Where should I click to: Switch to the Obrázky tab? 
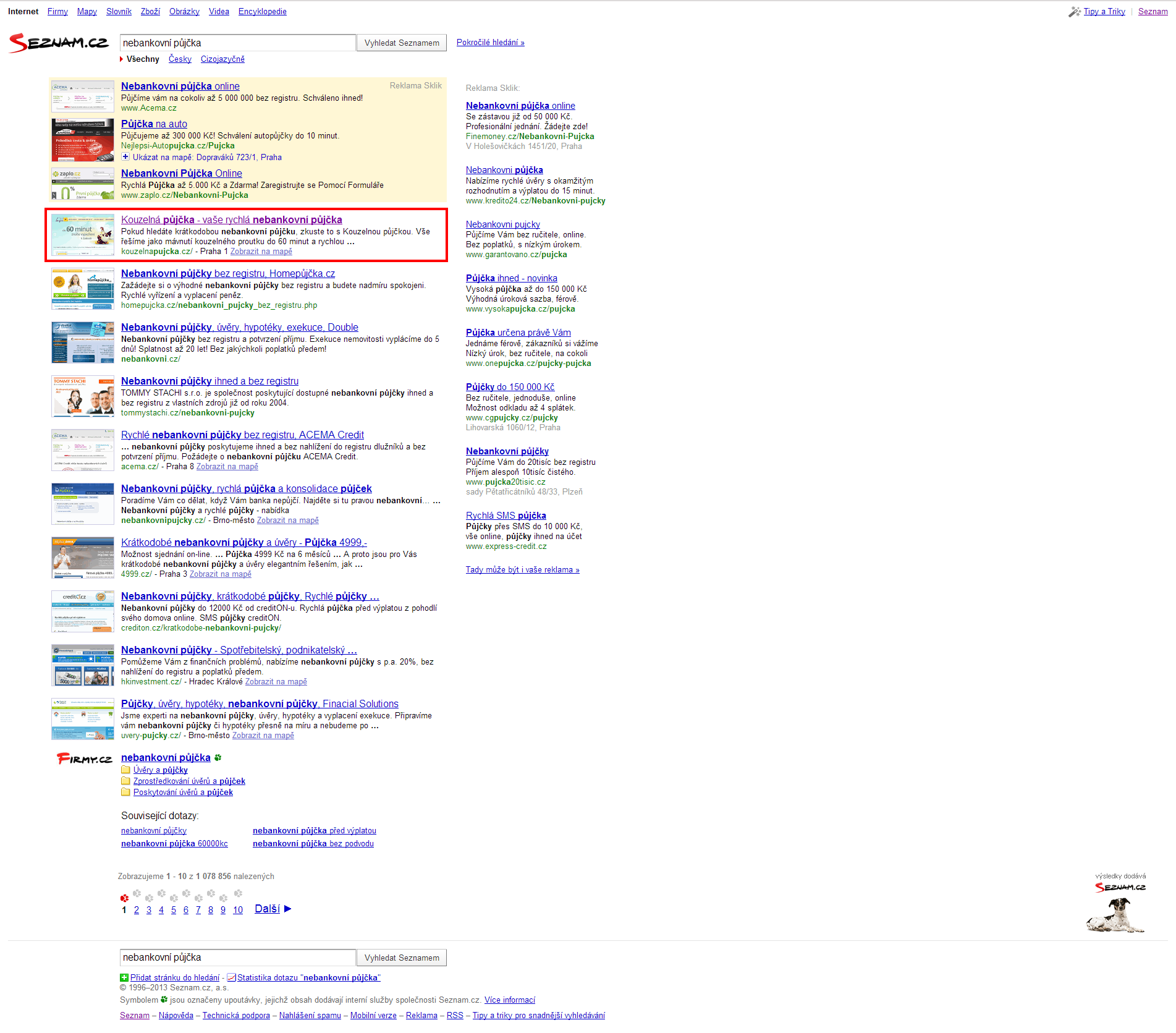click(x=184, y=12)
